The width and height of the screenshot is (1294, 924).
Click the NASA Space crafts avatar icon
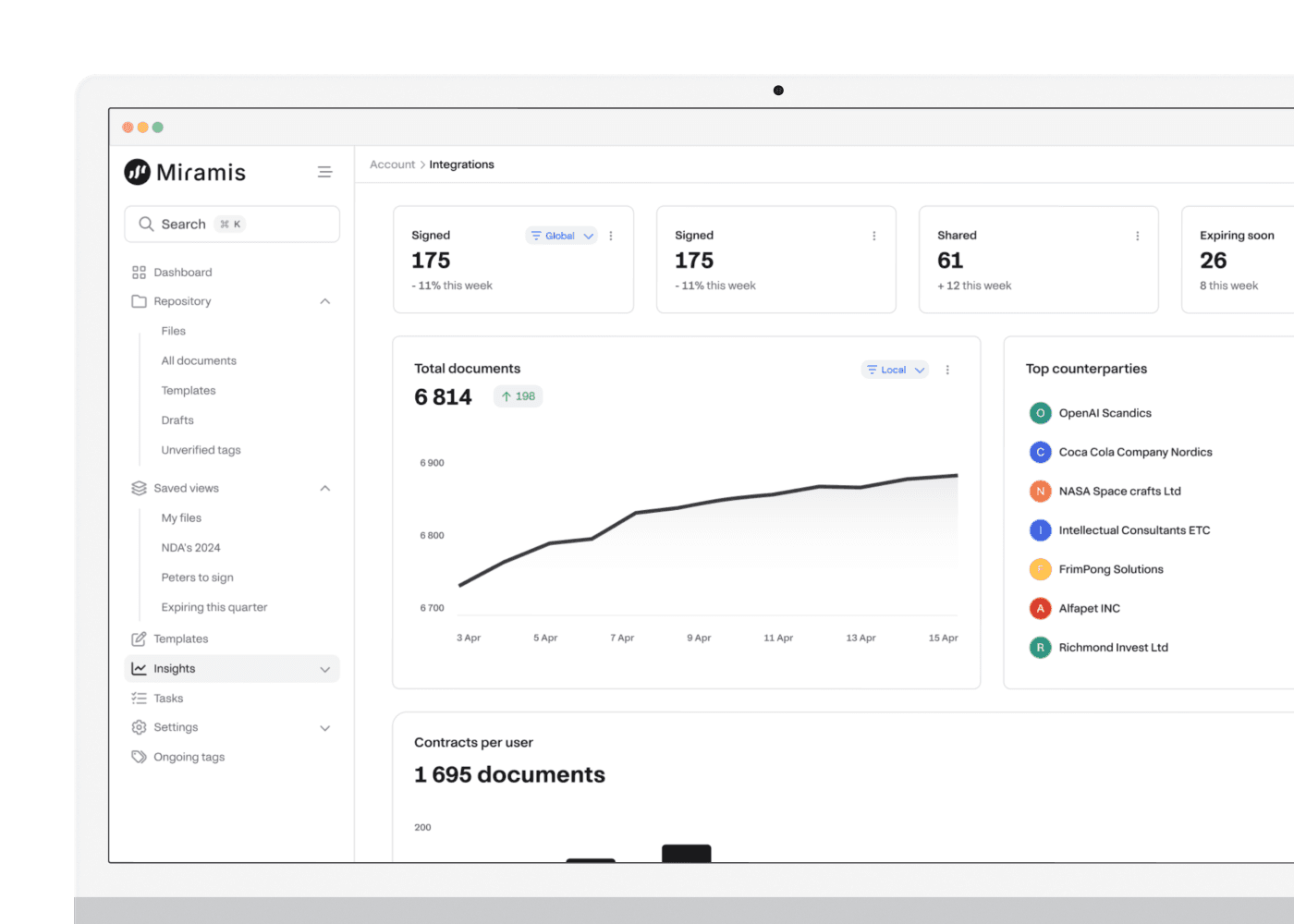pyautogui.click(x=1040, y=491)
